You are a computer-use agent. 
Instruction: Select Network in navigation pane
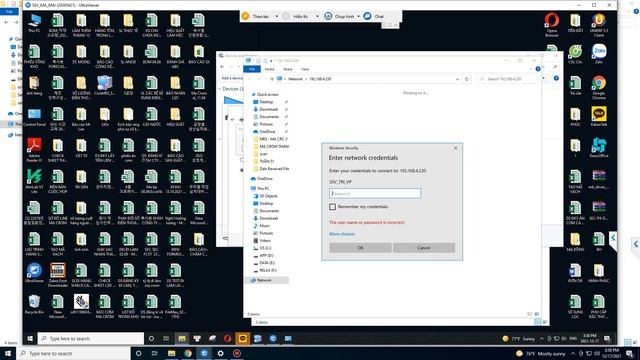[x=264, y=280]
